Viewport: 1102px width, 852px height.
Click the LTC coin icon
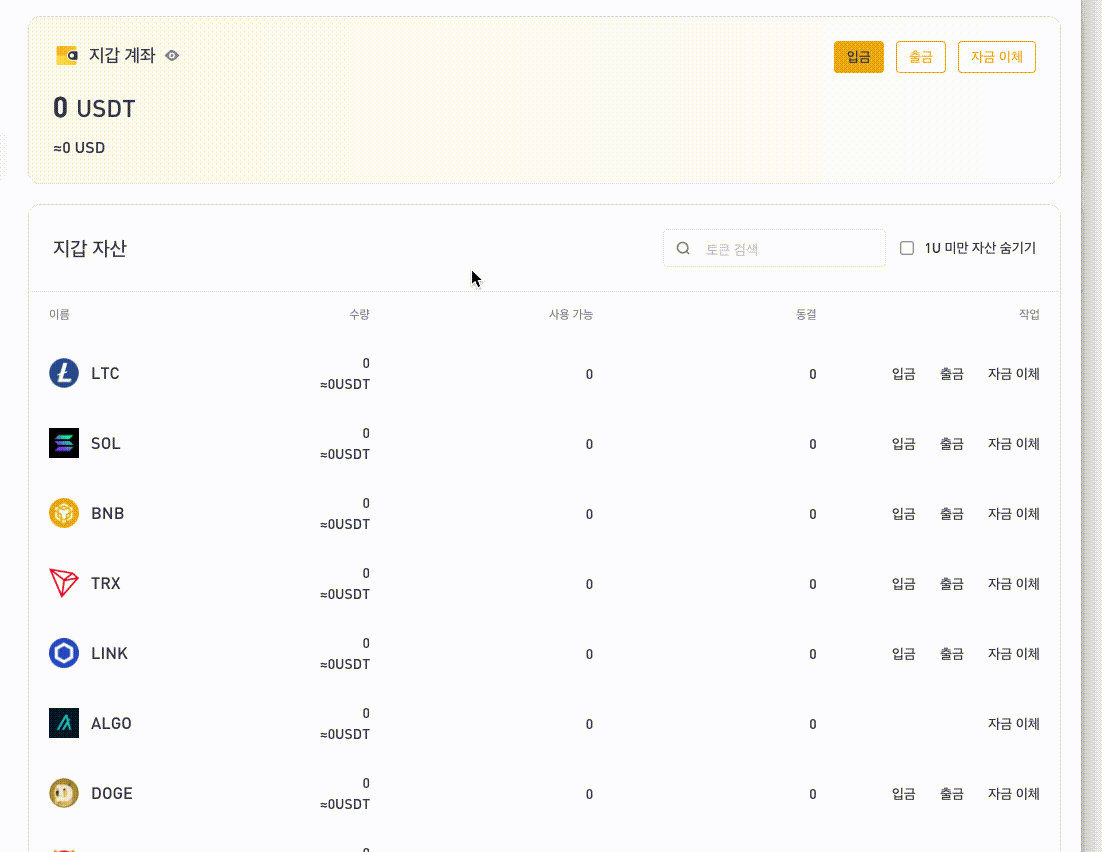coord(64,373)
